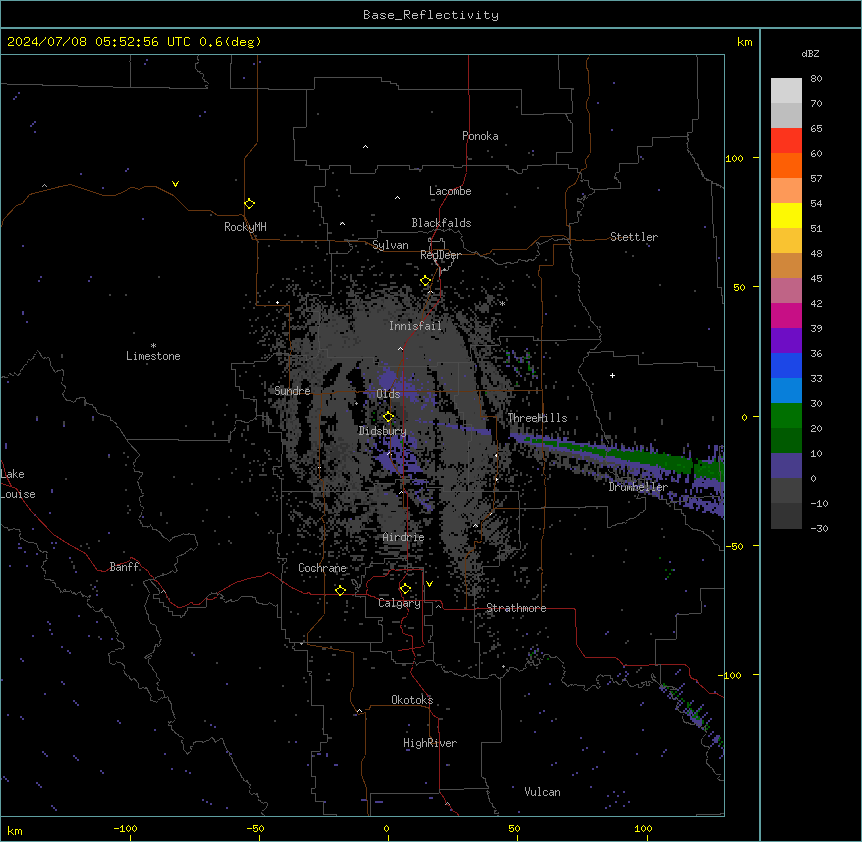
Task: Click the Sundre label
Action: [x=292, y=391]
